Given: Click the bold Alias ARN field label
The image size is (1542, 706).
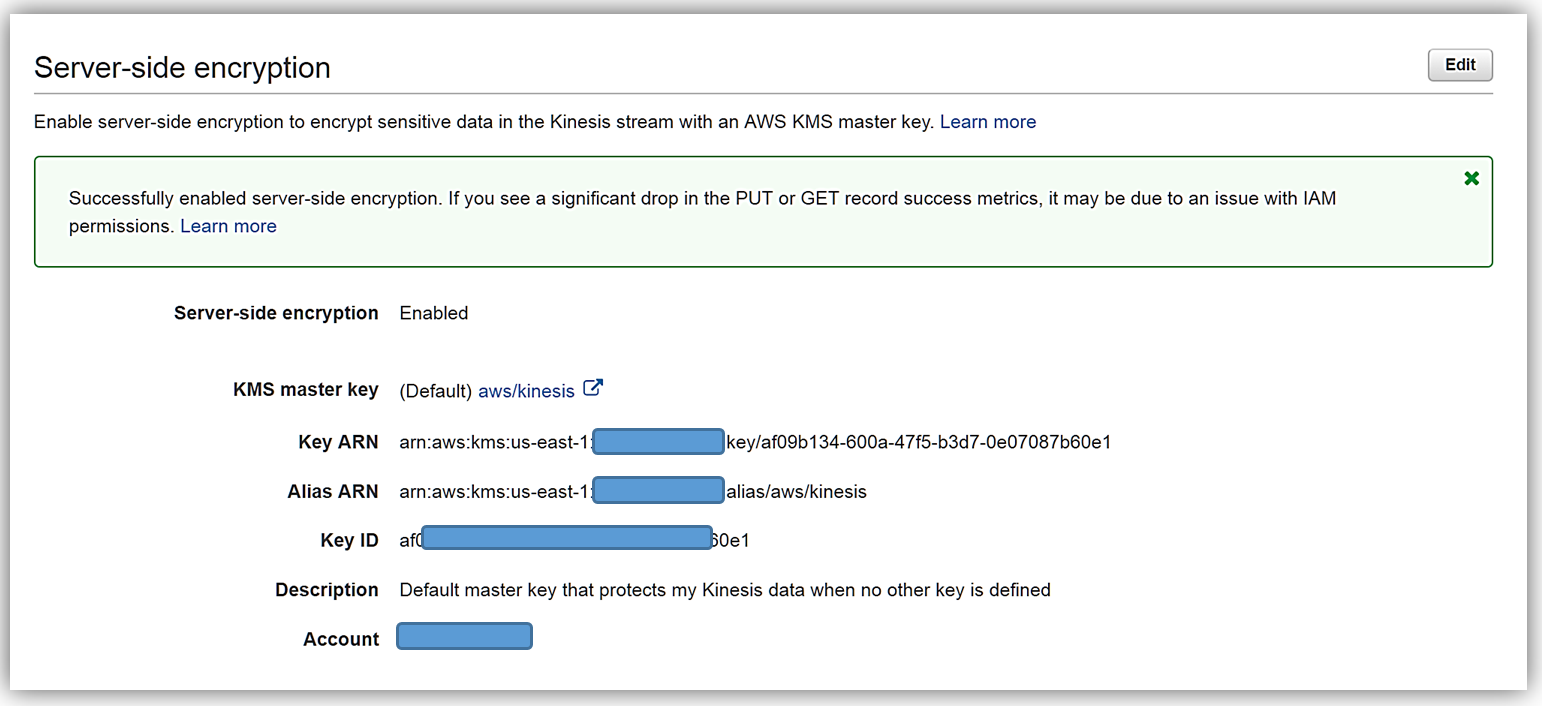Looking at the screenshot, I should click(x=332, y=491).
